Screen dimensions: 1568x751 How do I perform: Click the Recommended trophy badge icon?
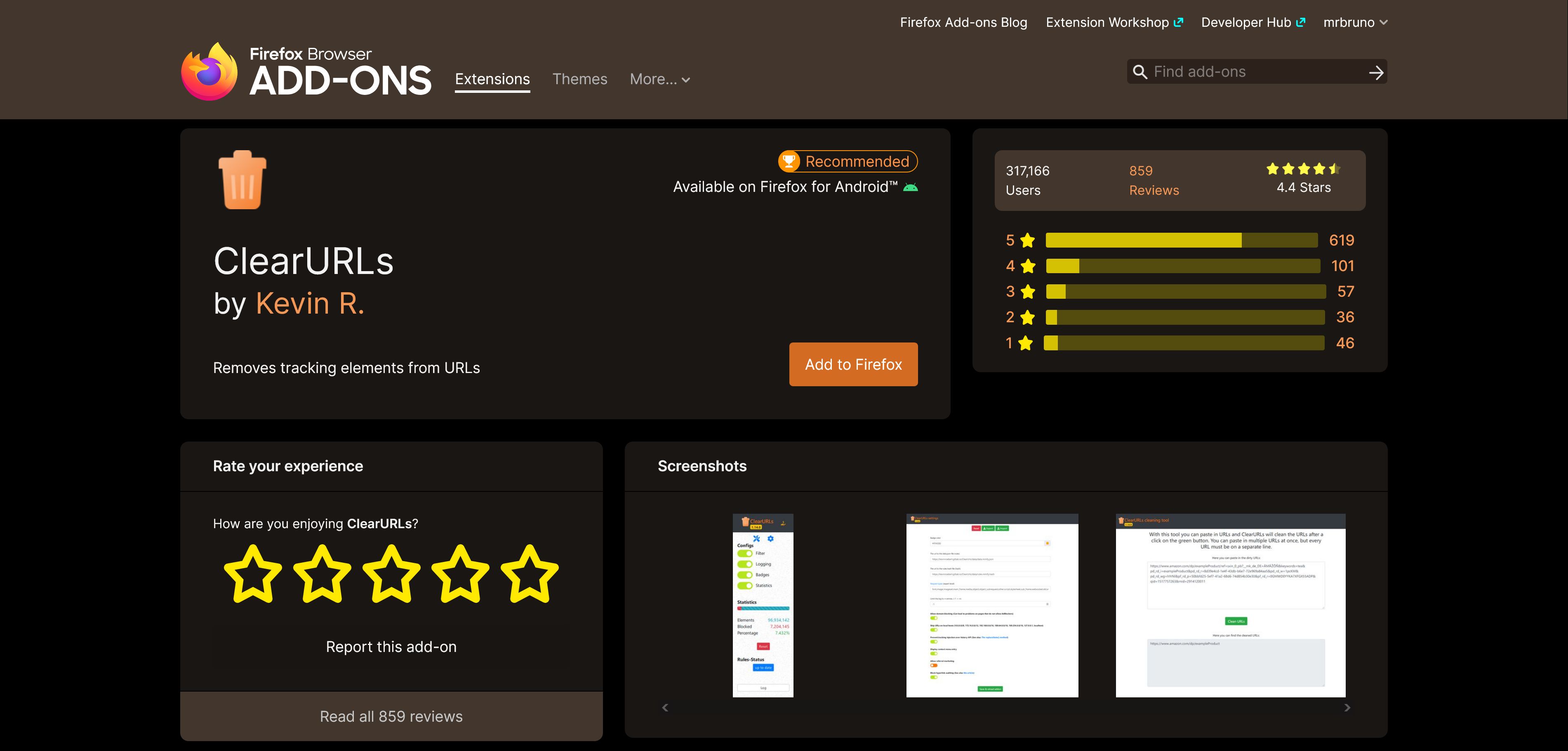(x=789, y=161)
